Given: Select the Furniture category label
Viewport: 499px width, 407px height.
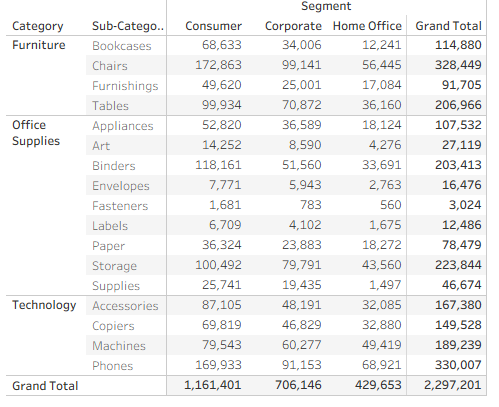Looking at the screenshot, I should click(39, 45).
